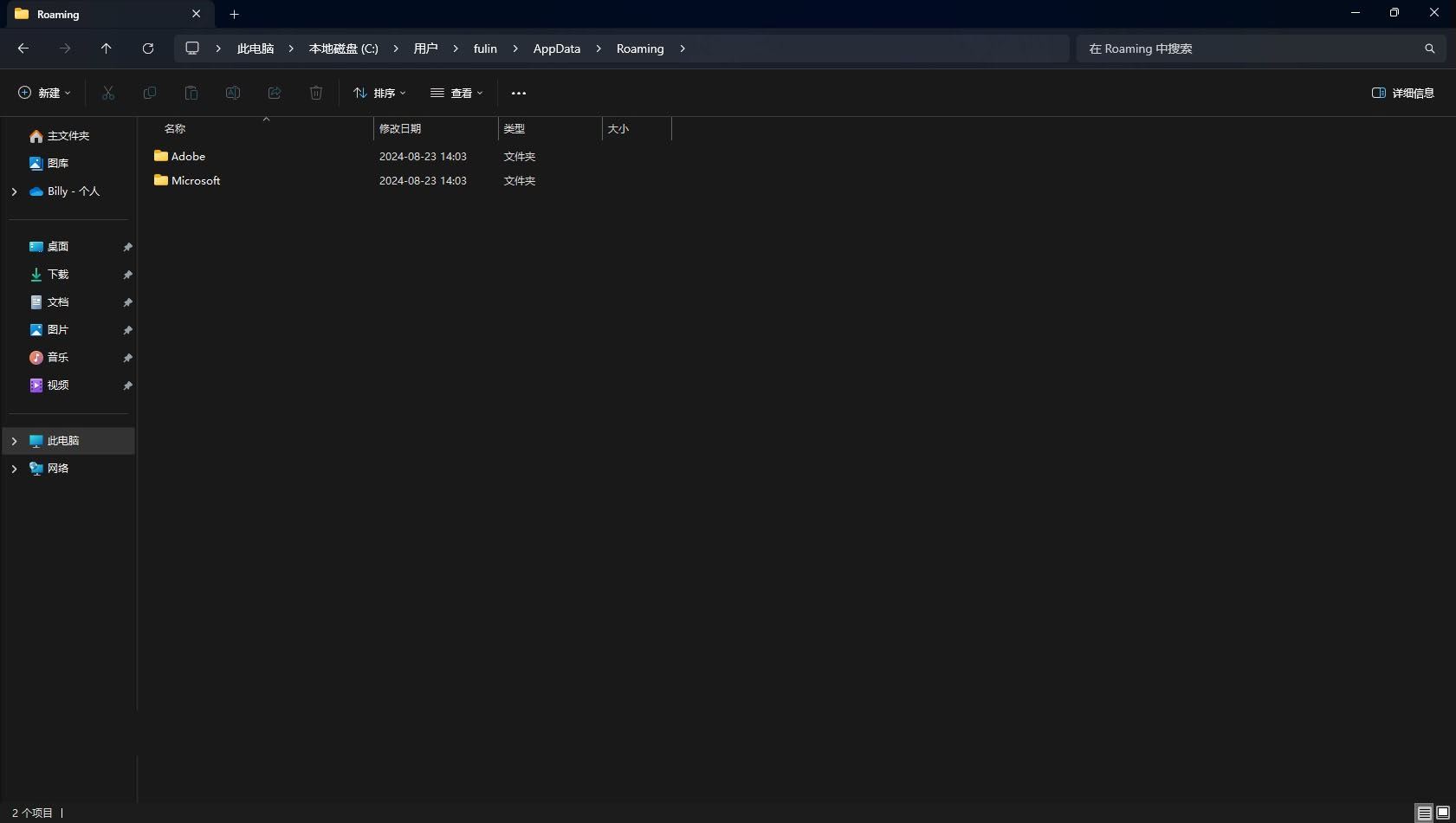
Task: Go up one folder level
Action: 107,49
